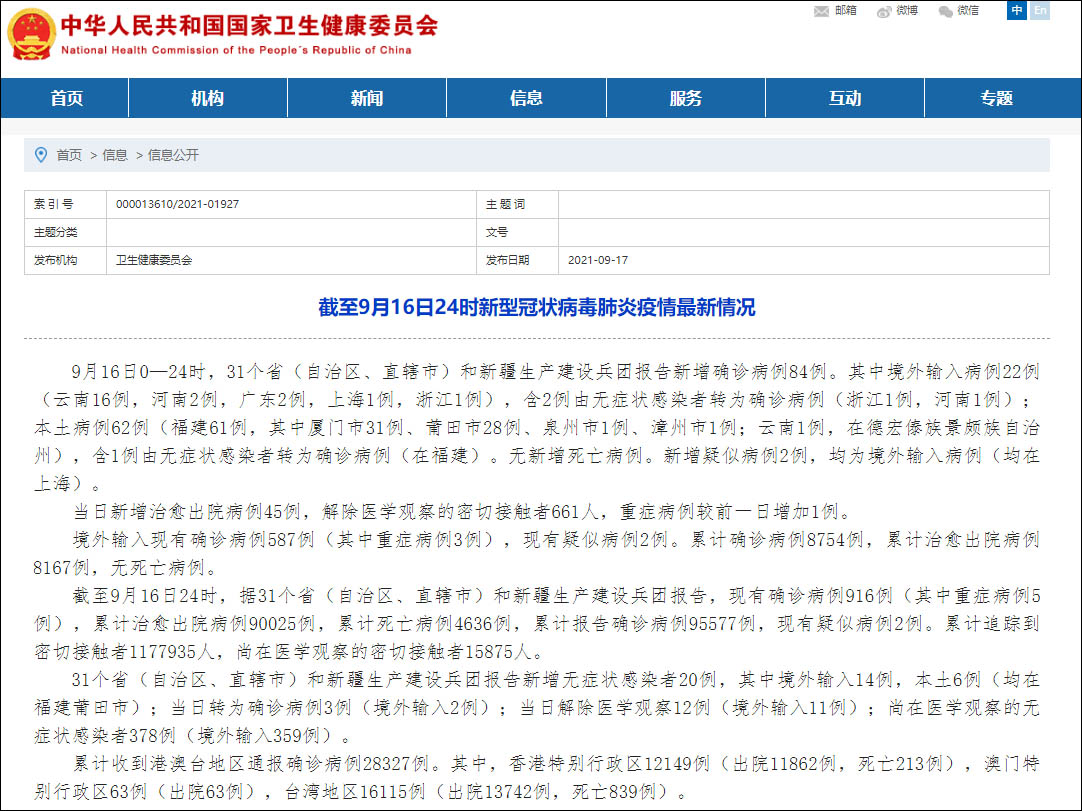The height and width of the screenshot is (811, 1082).
Task: Open the 首页 navigation menu
Action: click(66, 98)
